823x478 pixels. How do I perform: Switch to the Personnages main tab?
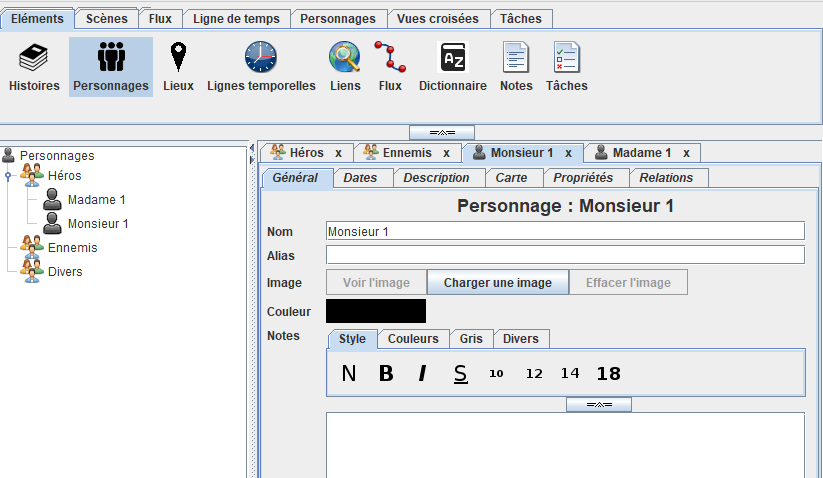tap(338, 18)
